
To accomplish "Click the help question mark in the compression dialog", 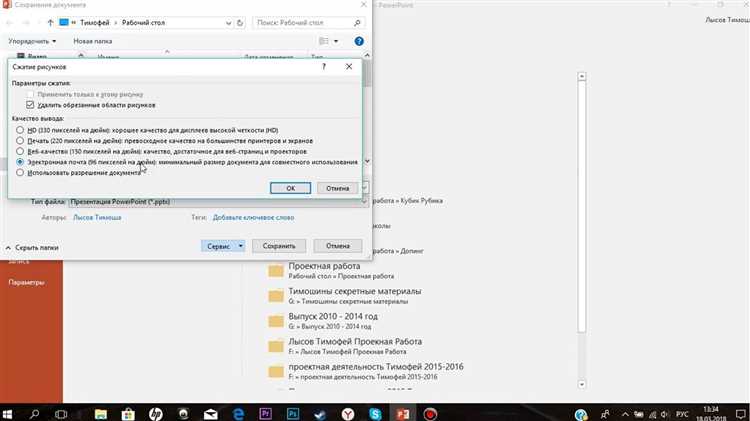I will click(324, 66).
